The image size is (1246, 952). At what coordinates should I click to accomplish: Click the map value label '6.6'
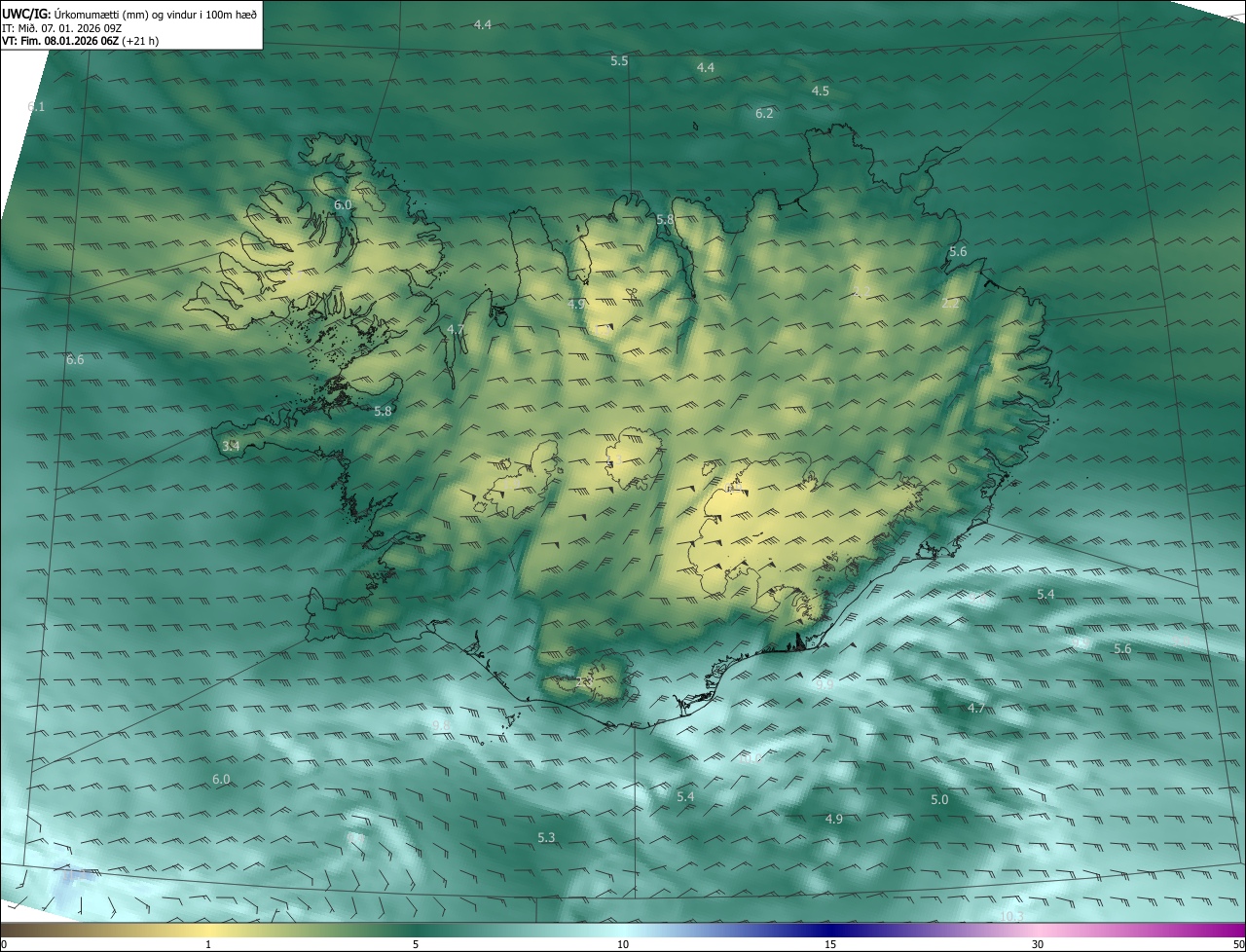click(x=75, y=359)
